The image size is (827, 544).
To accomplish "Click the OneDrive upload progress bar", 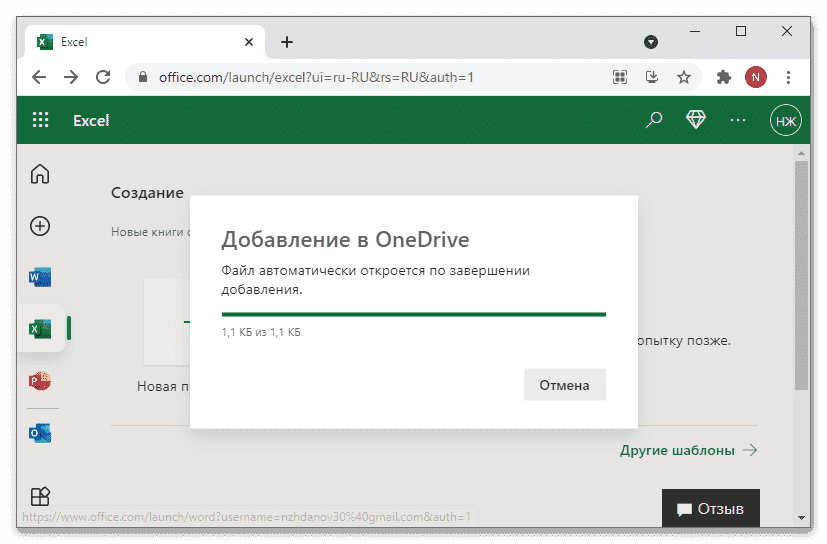I will tap(413, 314).
